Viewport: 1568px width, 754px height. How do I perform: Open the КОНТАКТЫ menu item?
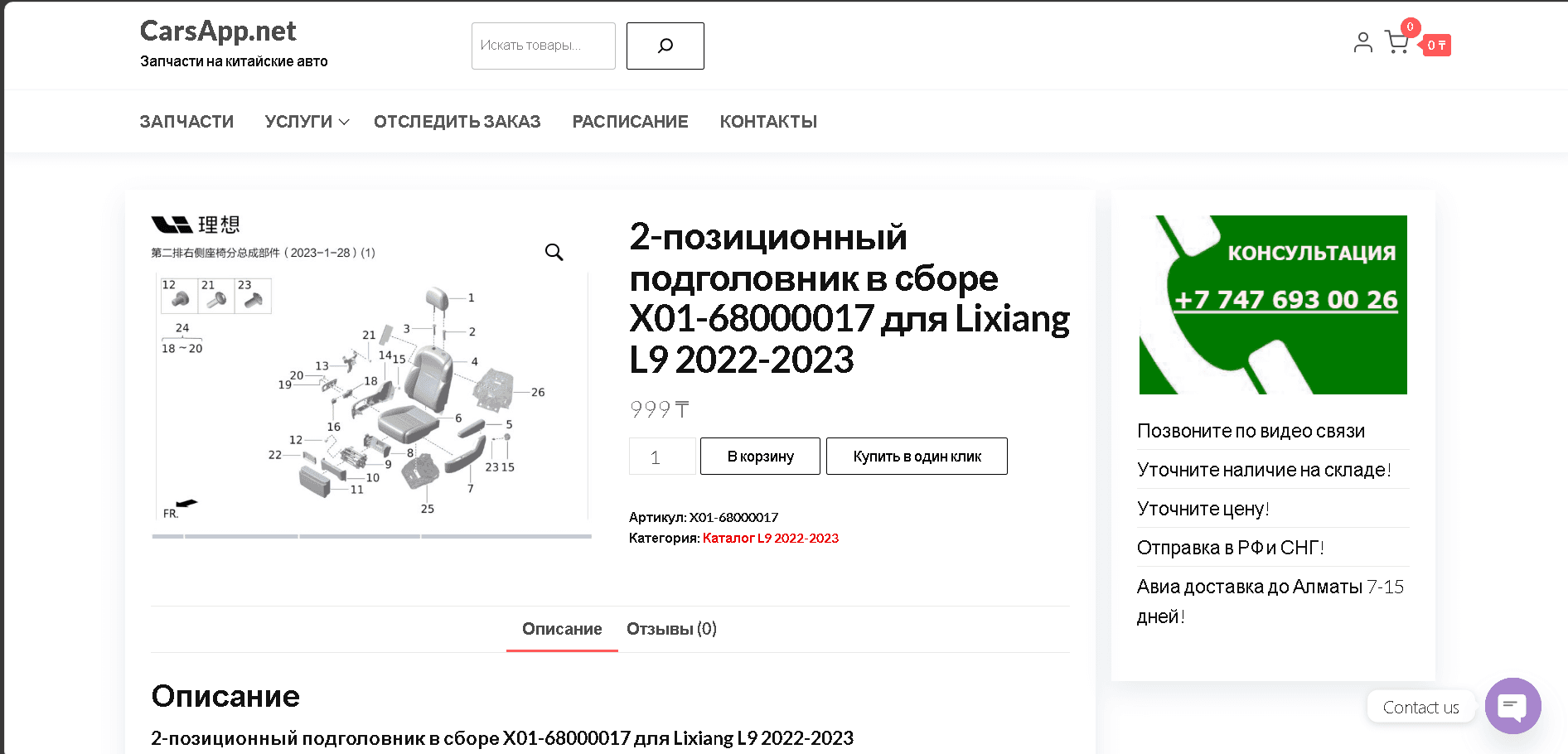(x=767, y=121)
